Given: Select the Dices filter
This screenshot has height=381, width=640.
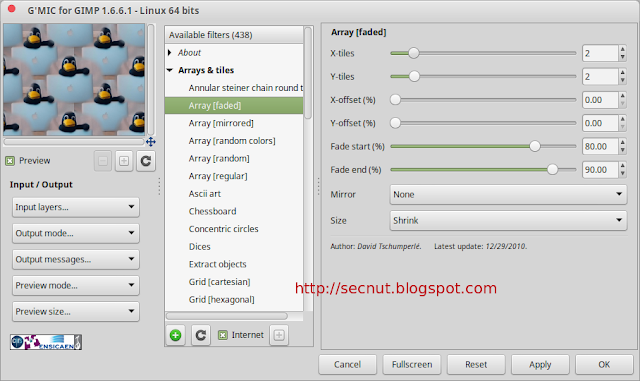Looking at the screenshot, I should tap(234, 247).
